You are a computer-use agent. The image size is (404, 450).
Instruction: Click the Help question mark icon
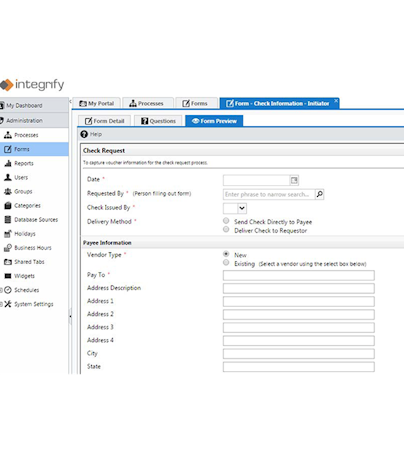[84, 134]
